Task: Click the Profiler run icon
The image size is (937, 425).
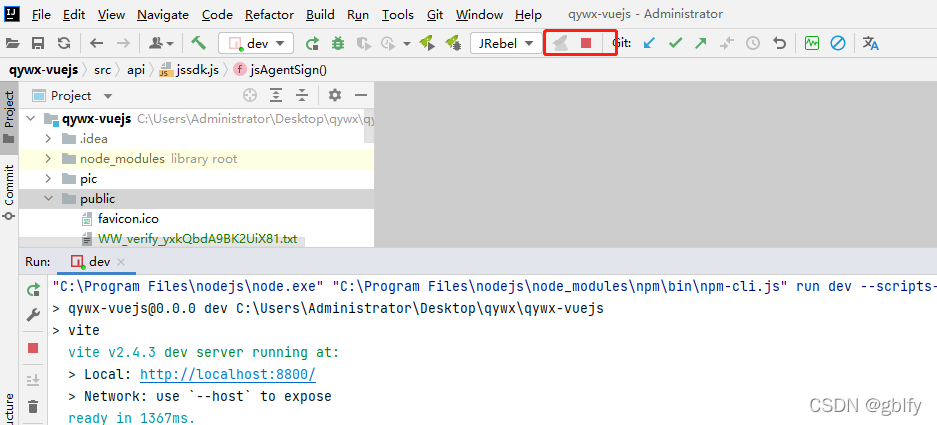Action: [x=388, y=43]
